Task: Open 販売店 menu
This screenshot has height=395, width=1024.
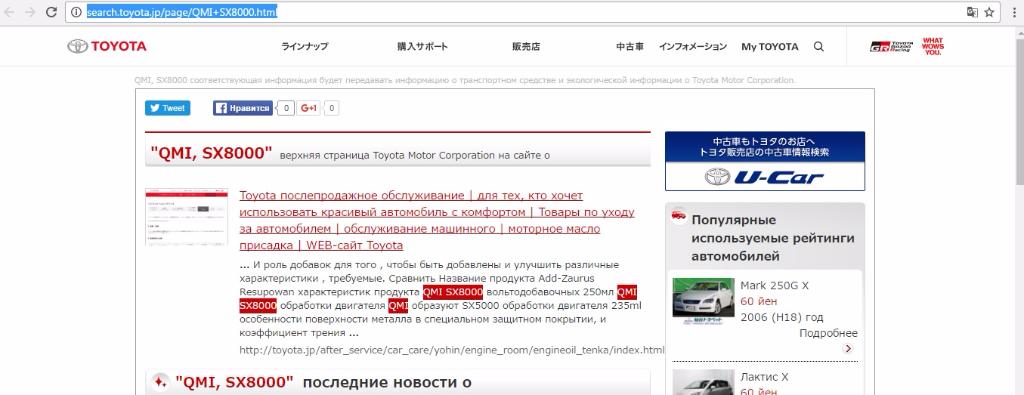Action: pos(526,46)
